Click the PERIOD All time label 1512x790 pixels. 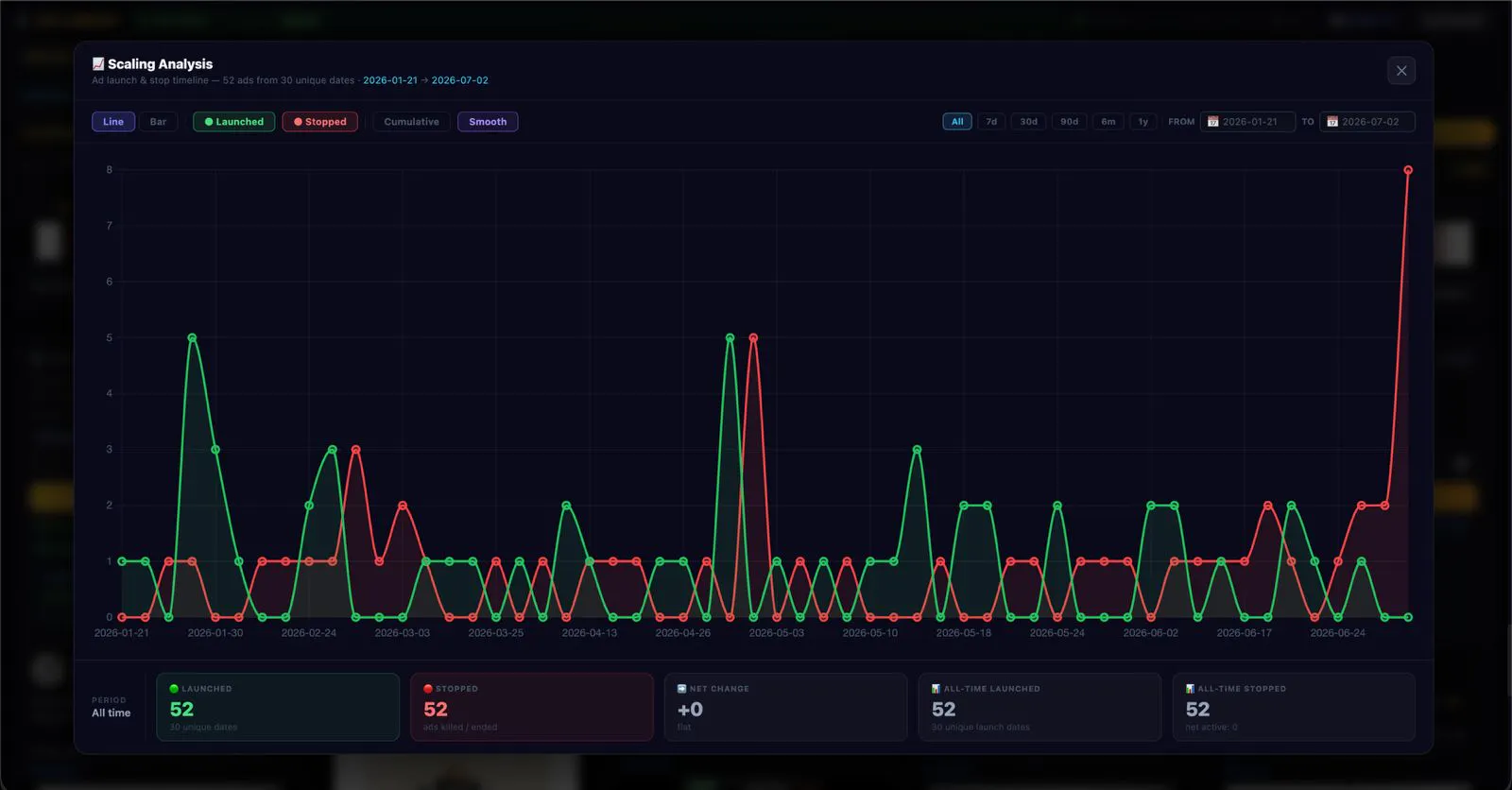click(x=112, y=713)
